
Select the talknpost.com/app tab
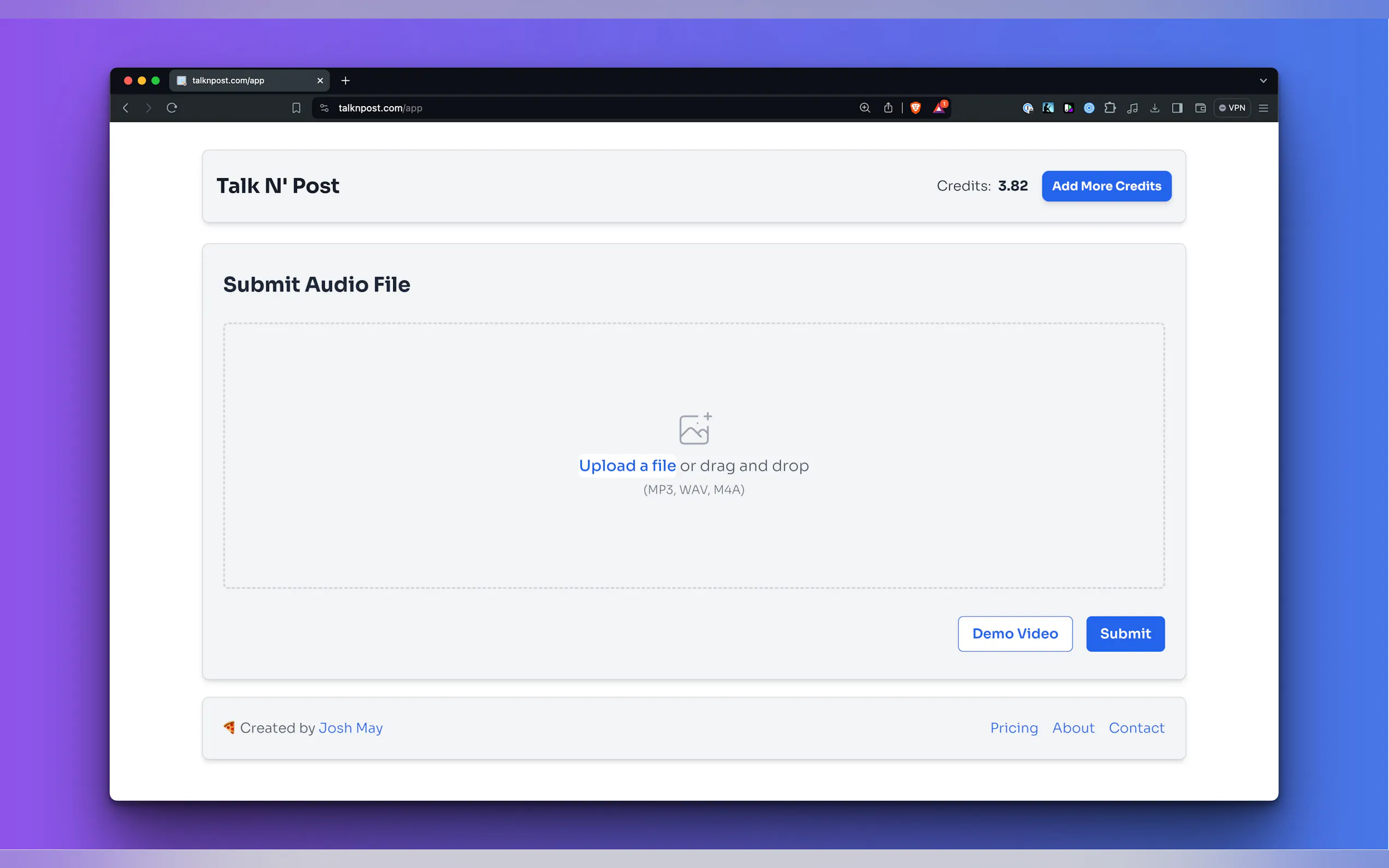(x=241, y=81)
